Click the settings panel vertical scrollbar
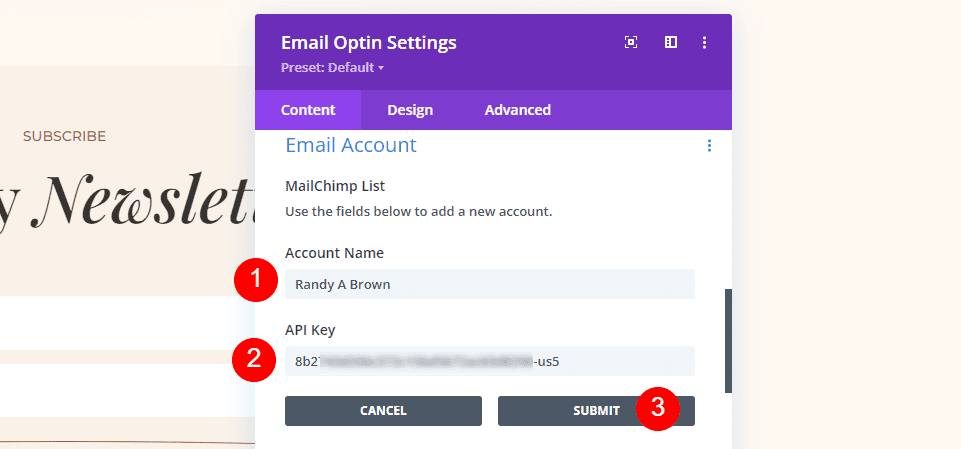 click(728, 340)
